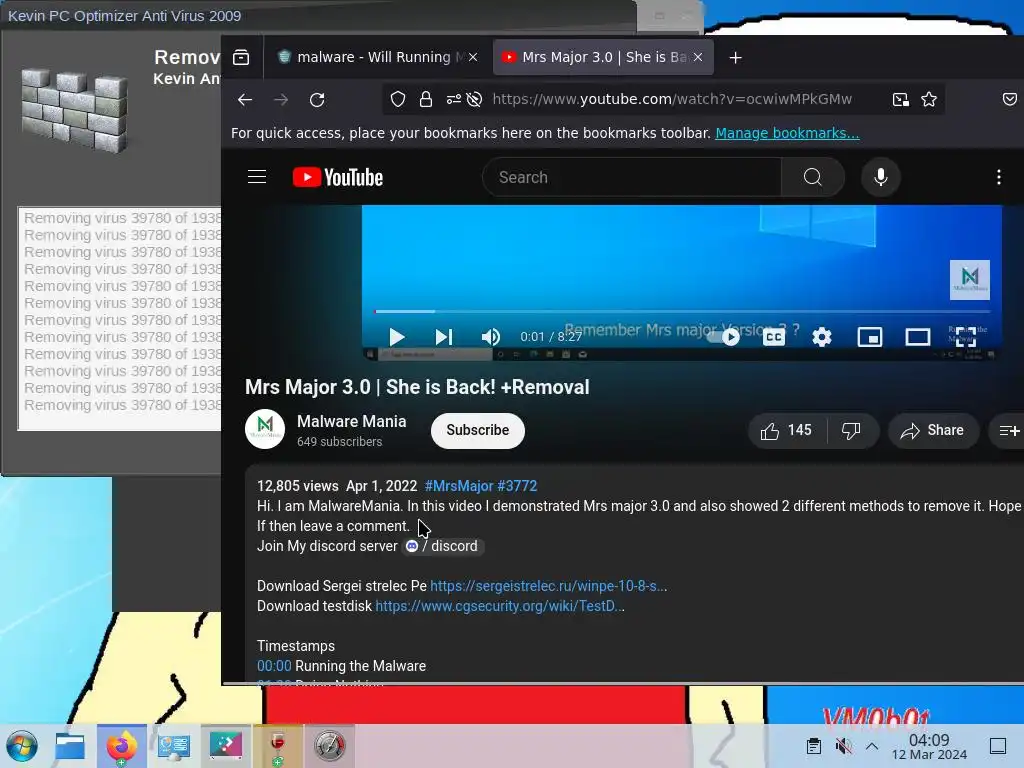
Task: Go back to the previous page
Action: 245,99
